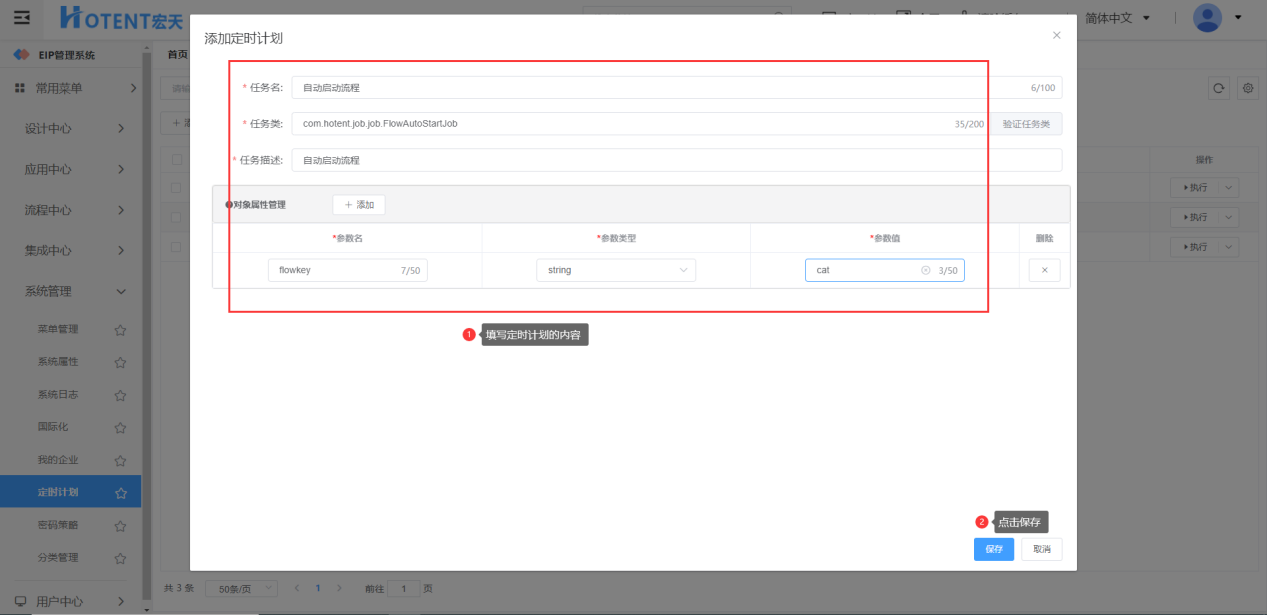The image size is (1267, 615).
Task: Go to the next page arrow in pagination
Action: 339,588
